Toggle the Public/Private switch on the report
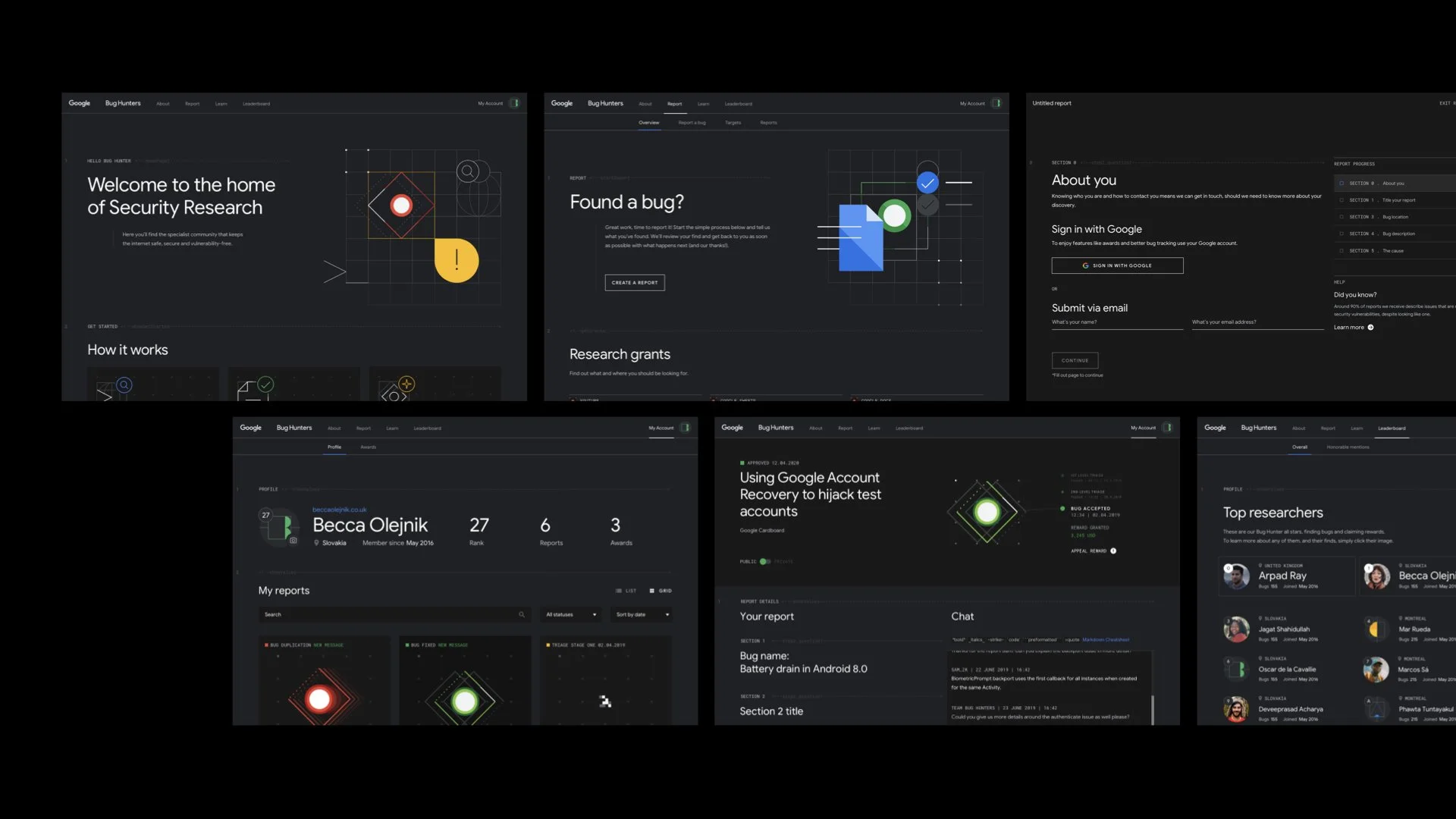Screen dimensions: 1456x819 [765, 562]
